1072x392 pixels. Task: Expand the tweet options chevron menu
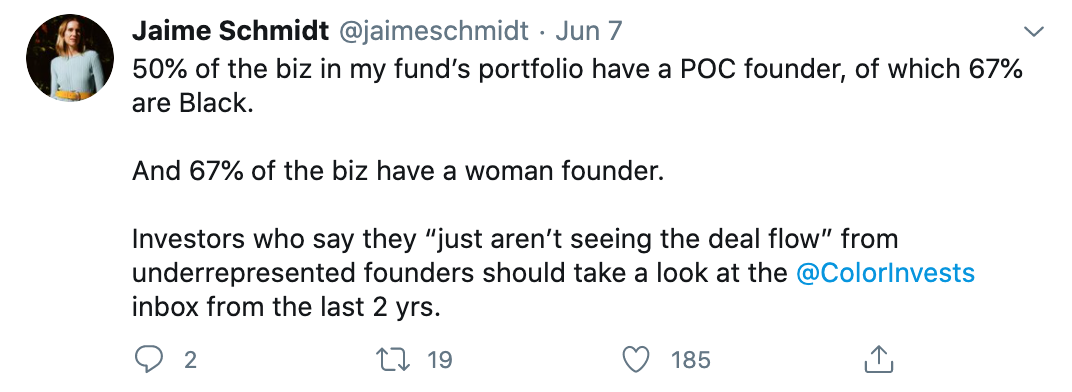pos(1033,31)
